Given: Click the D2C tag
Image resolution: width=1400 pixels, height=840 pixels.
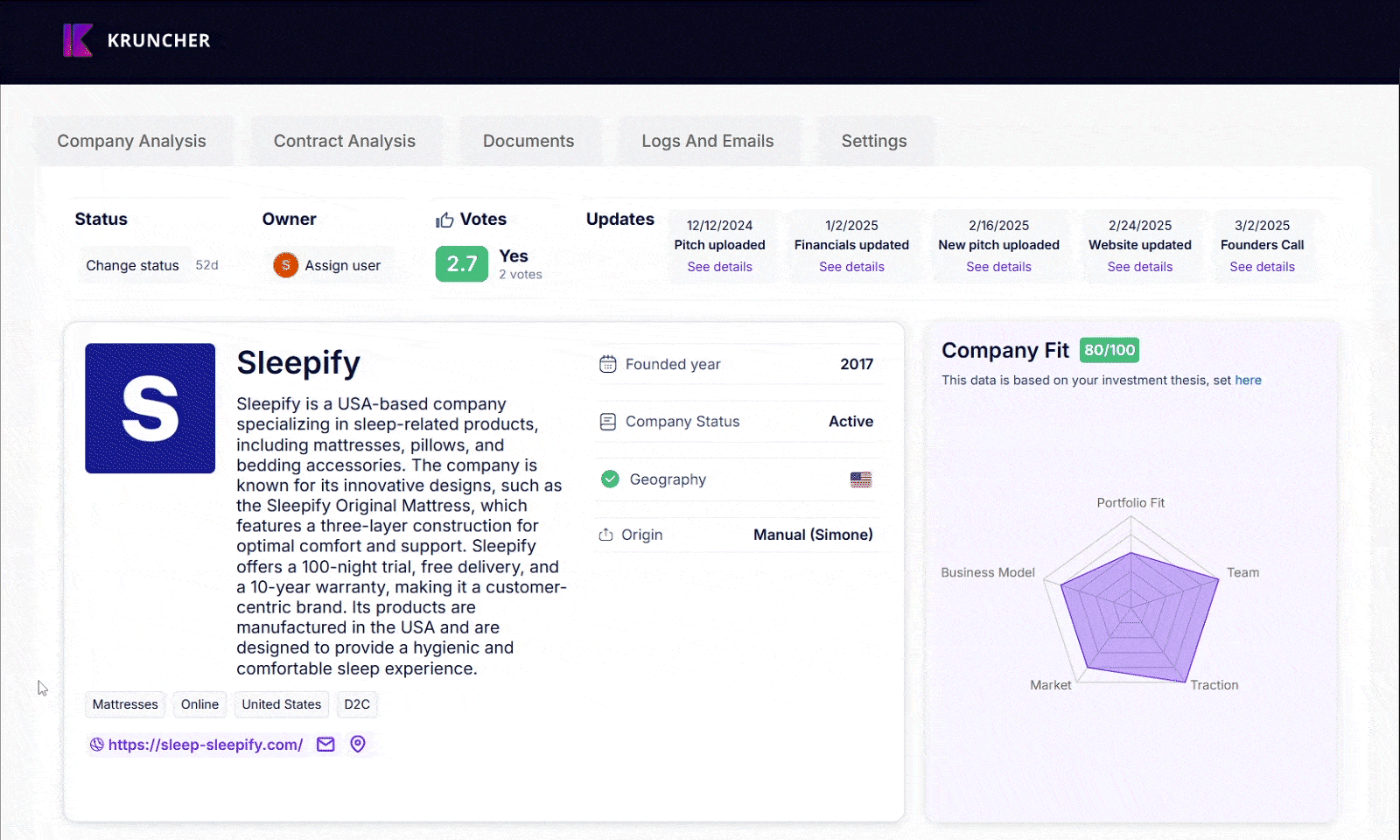Looking at the screenshot, I should tap(357, 704).
